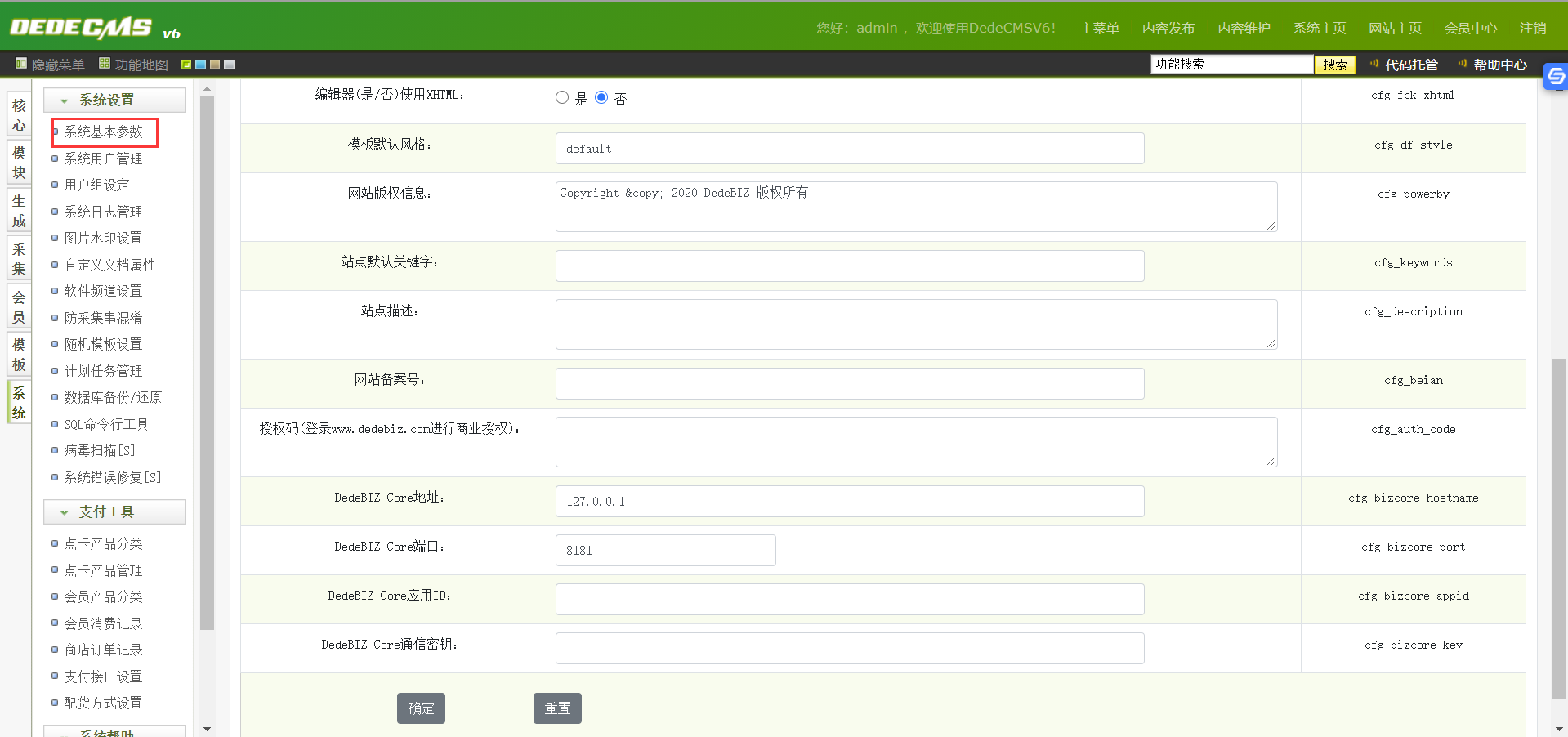Click the 站点描述 textarea

click(x=917, y=324)
